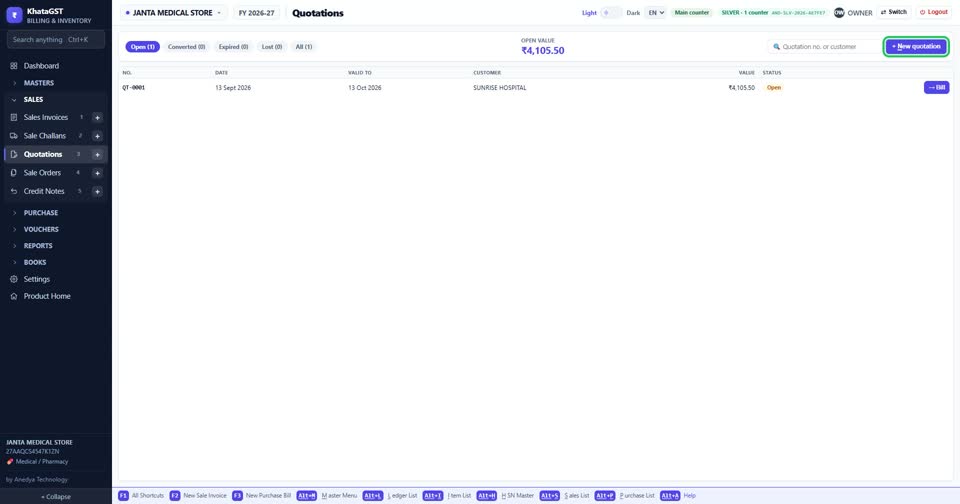The image size is (960, 504).
Task: Add new Sales Invoice via plus icon
Action: coord(97,118)
